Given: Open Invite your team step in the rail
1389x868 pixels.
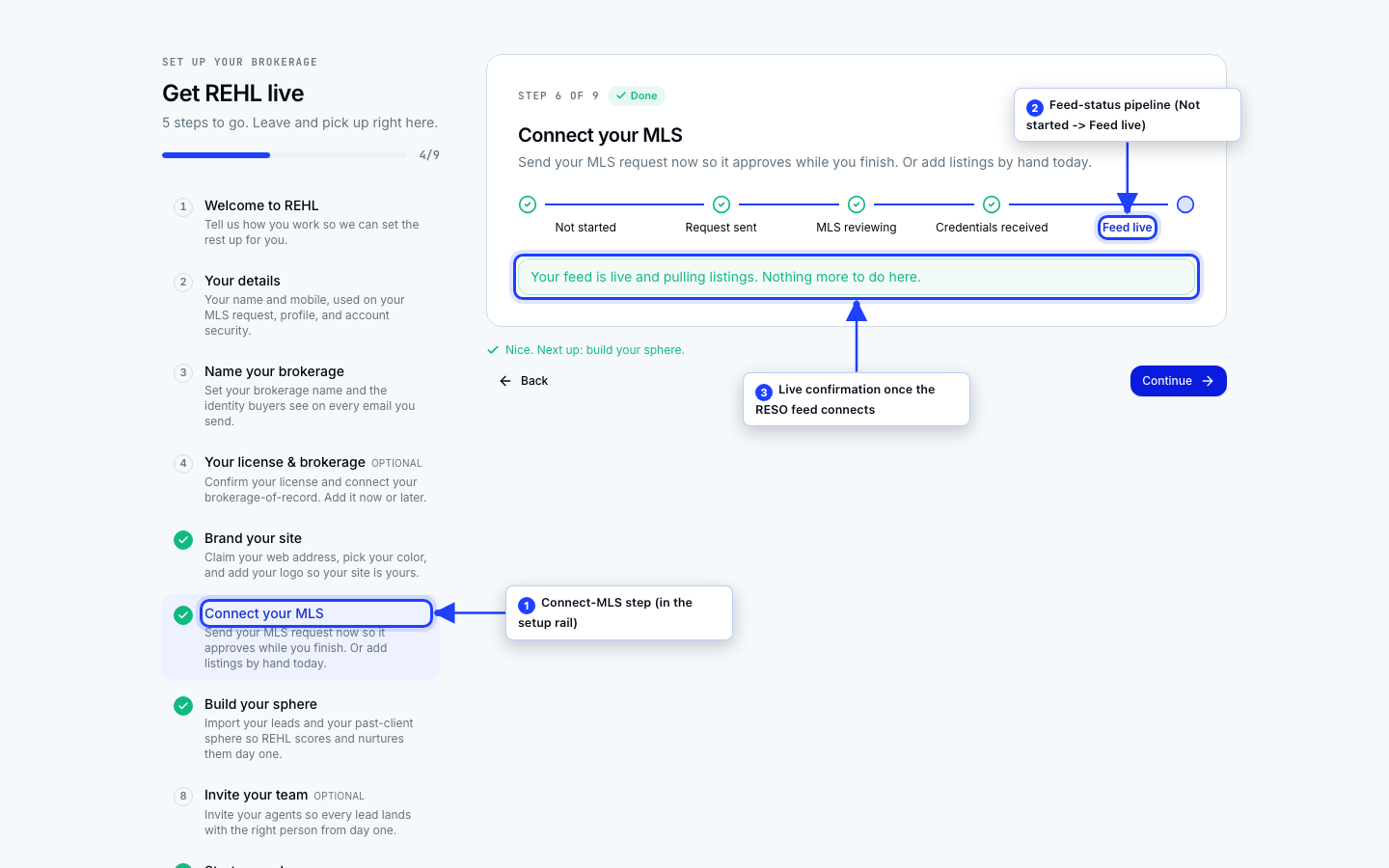Looking at the screenshot, I should (301, 812).
